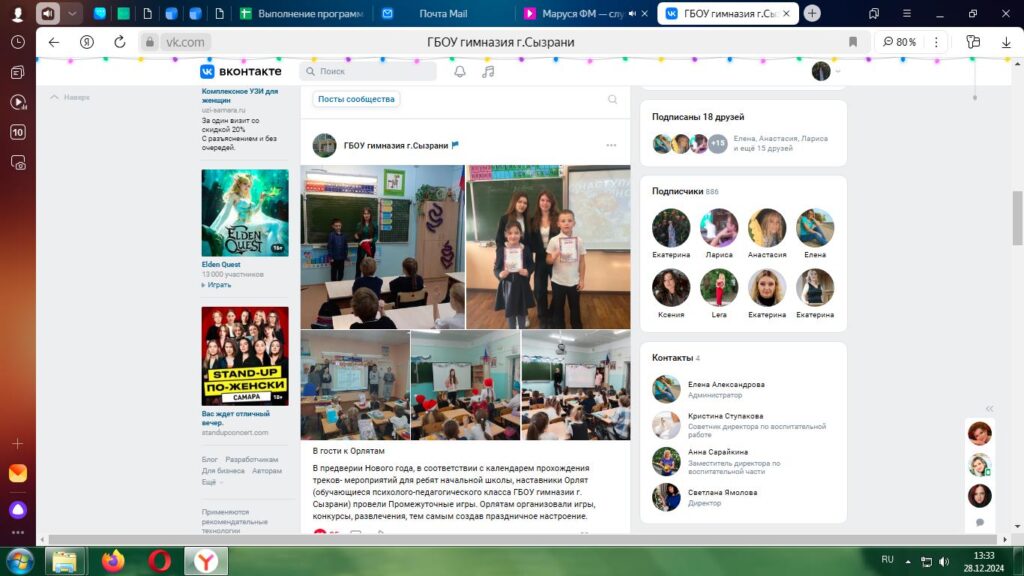
Task: Open profile menu next to avatar
Action: (838, 72)
